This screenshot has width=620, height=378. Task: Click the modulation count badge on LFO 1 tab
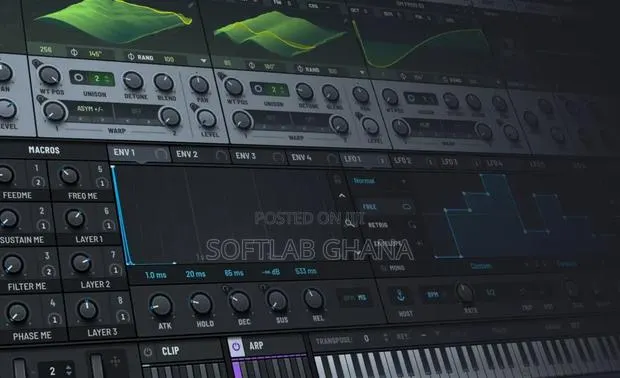[x=382, y=161]
